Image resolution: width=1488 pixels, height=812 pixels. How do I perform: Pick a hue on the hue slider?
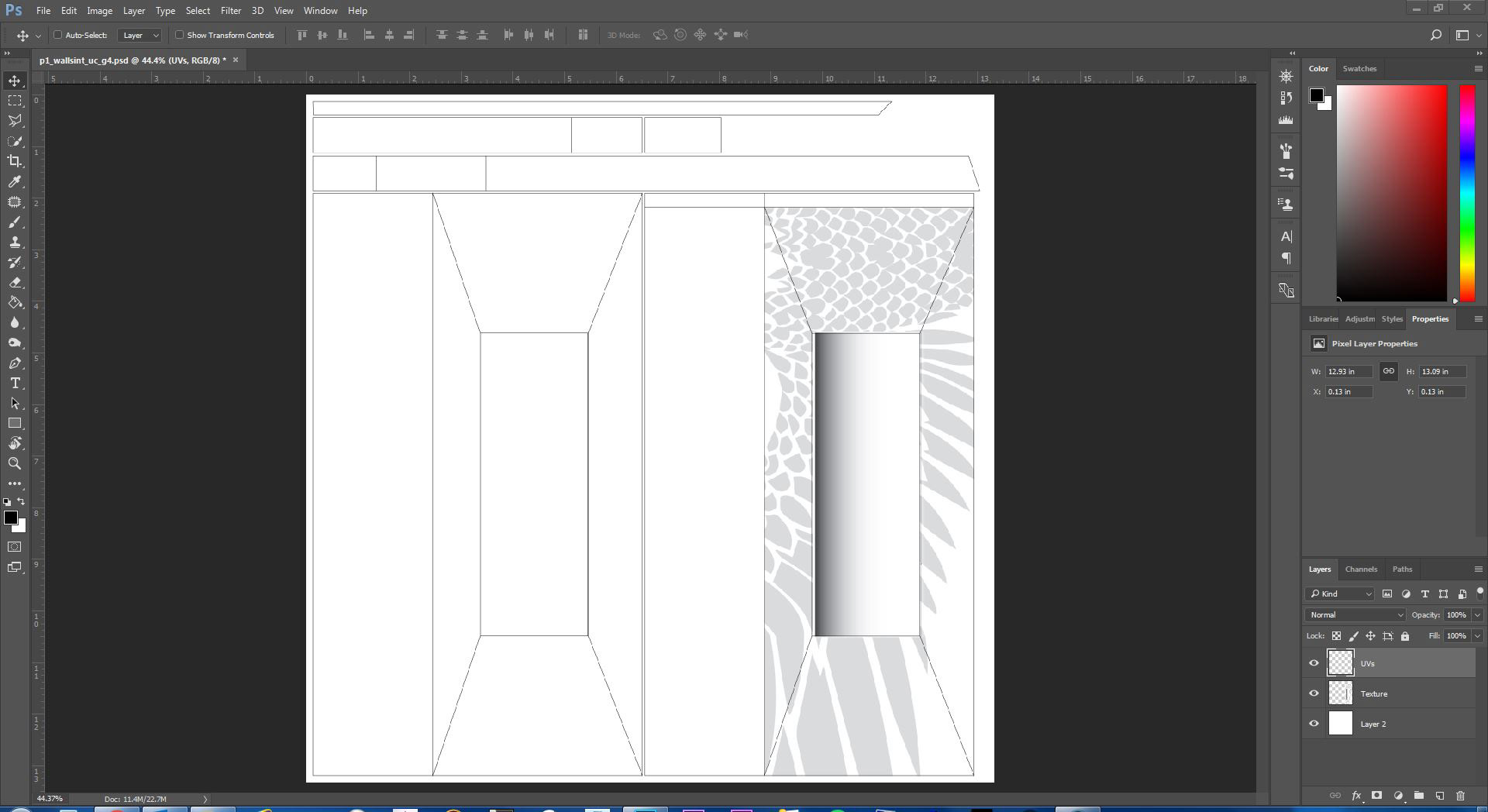[1467, 193]
